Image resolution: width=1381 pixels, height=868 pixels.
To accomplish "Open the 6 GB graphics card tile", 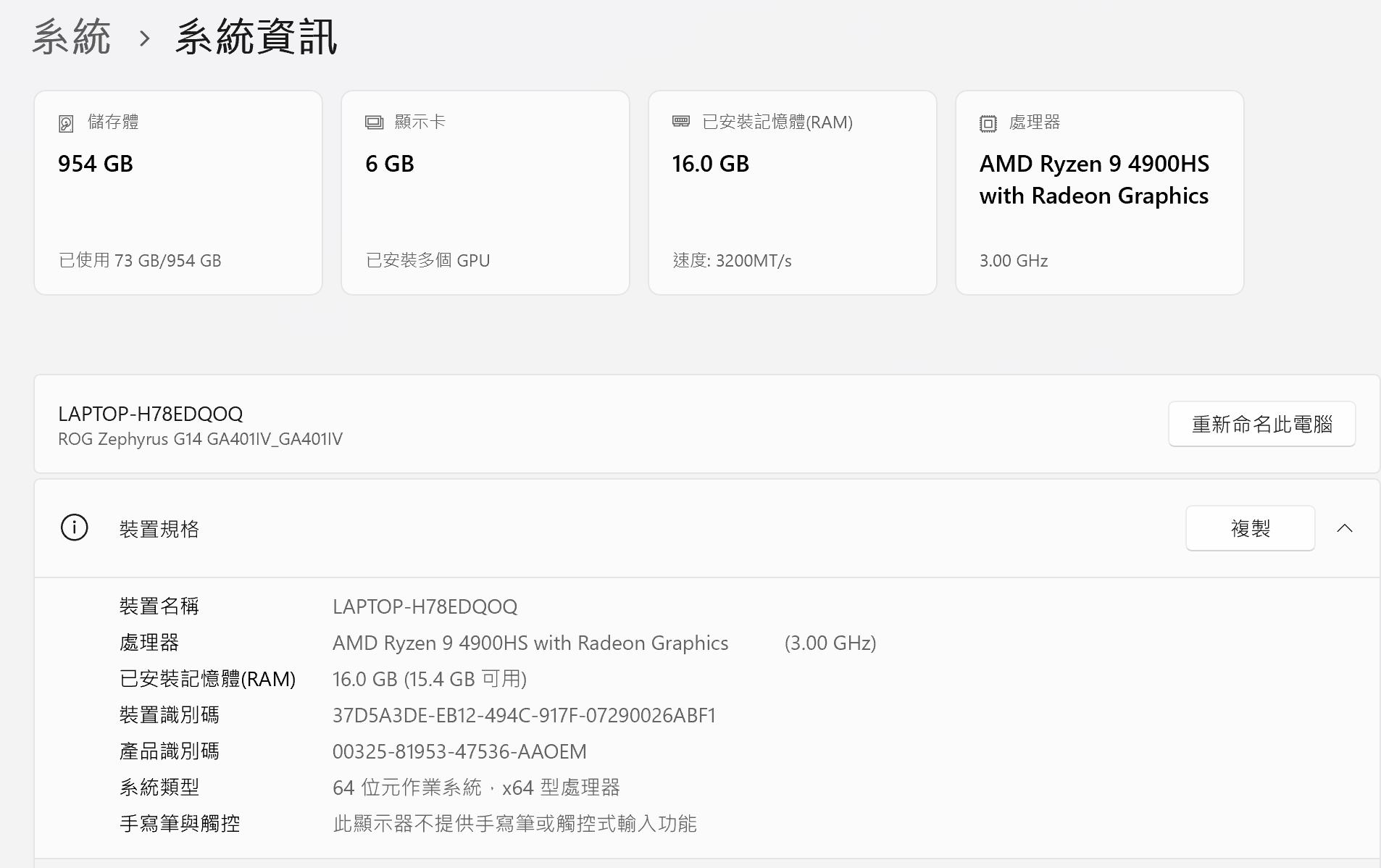I will coord(485,193).
